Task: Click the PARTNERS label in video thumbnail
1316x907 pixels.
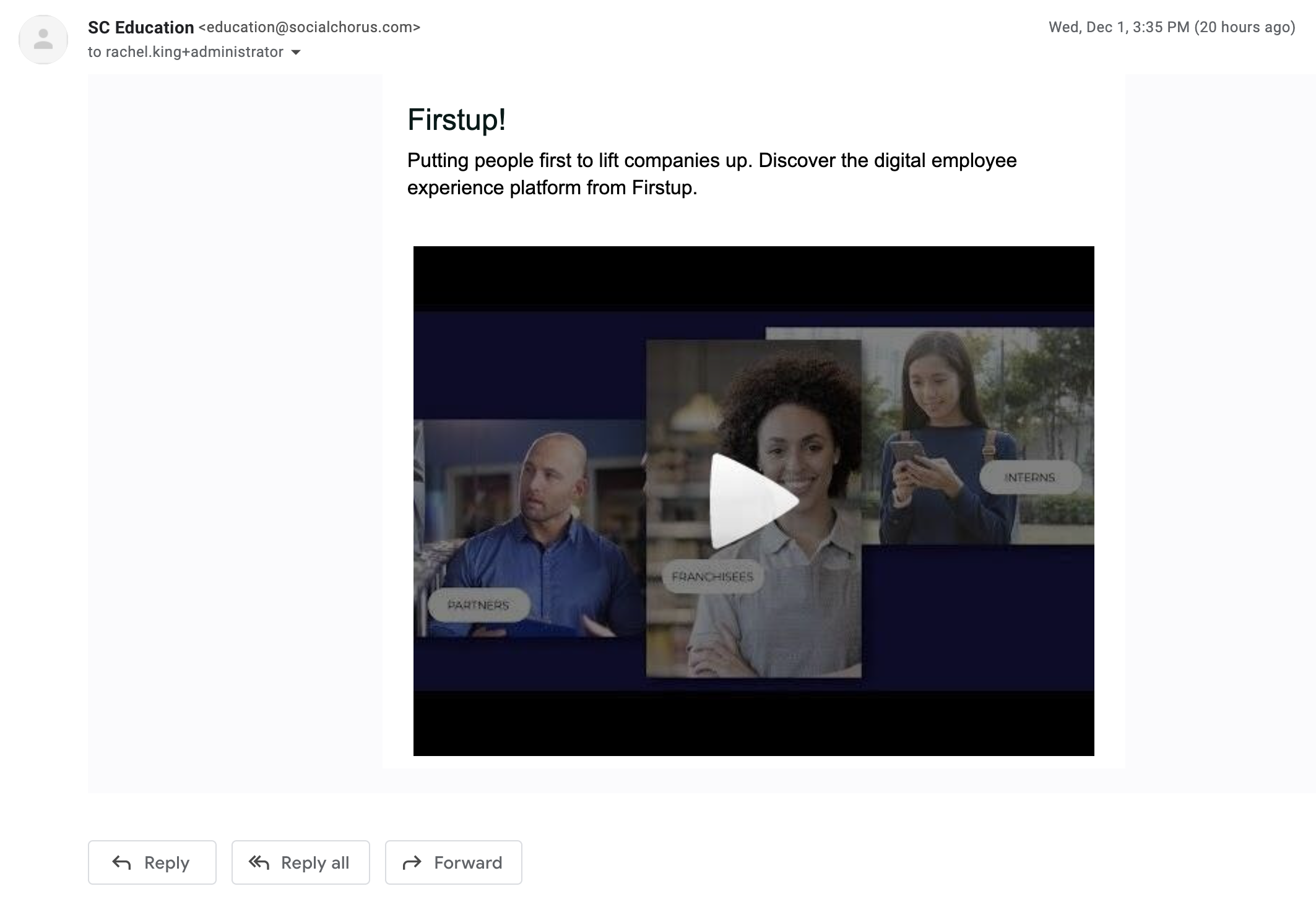Action: coord(478,604)
